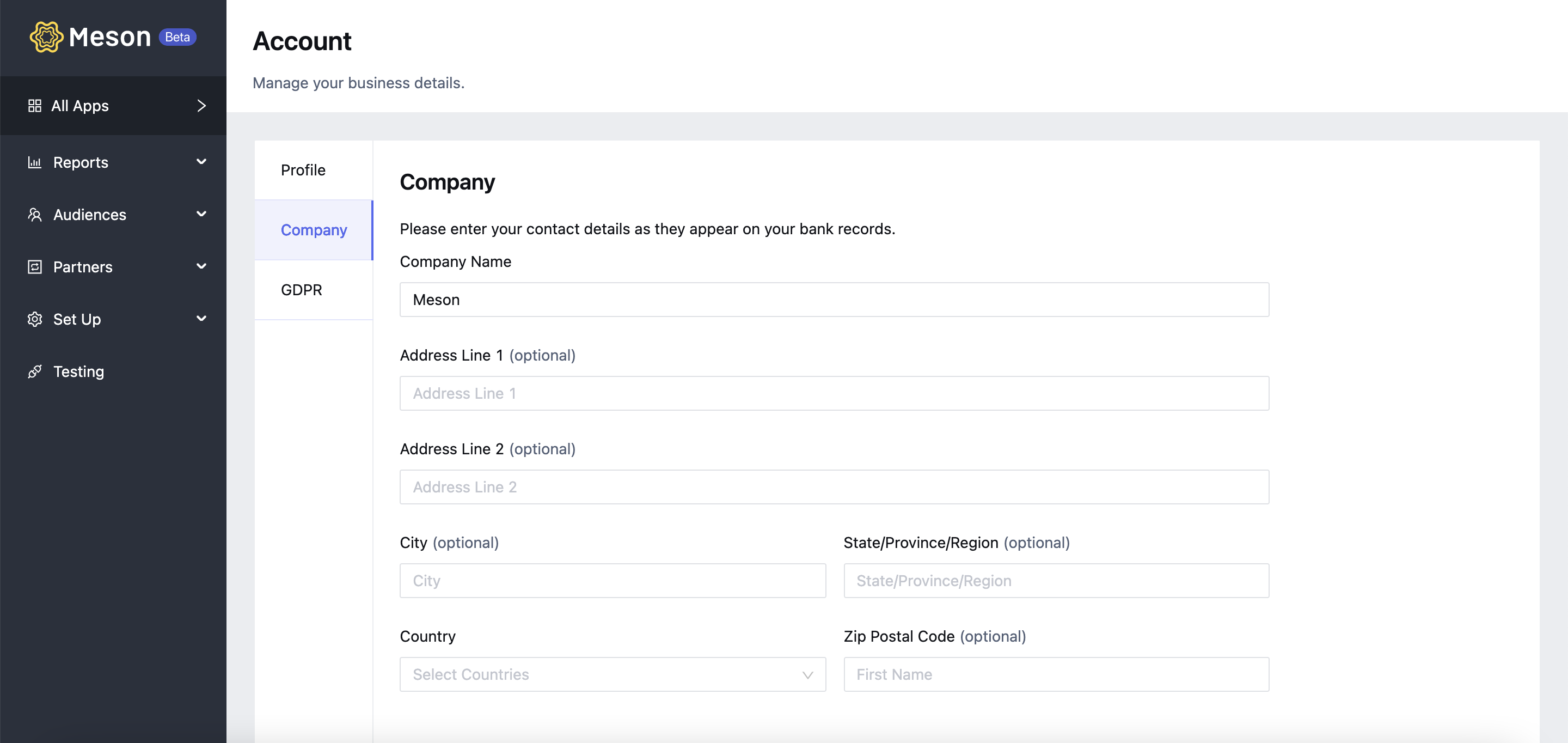Open All Apps in sidebar
Image resolution: width=1568 pixels, height=743 pixels.
coord(113,106)
